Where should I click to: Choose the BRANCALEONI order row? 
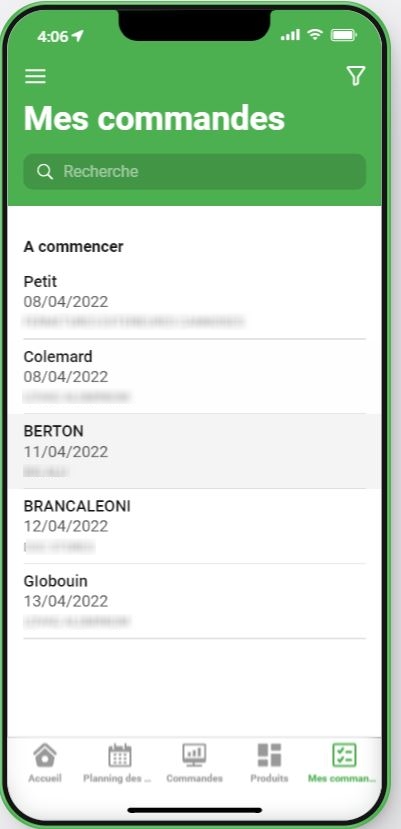tap(195, 526)
